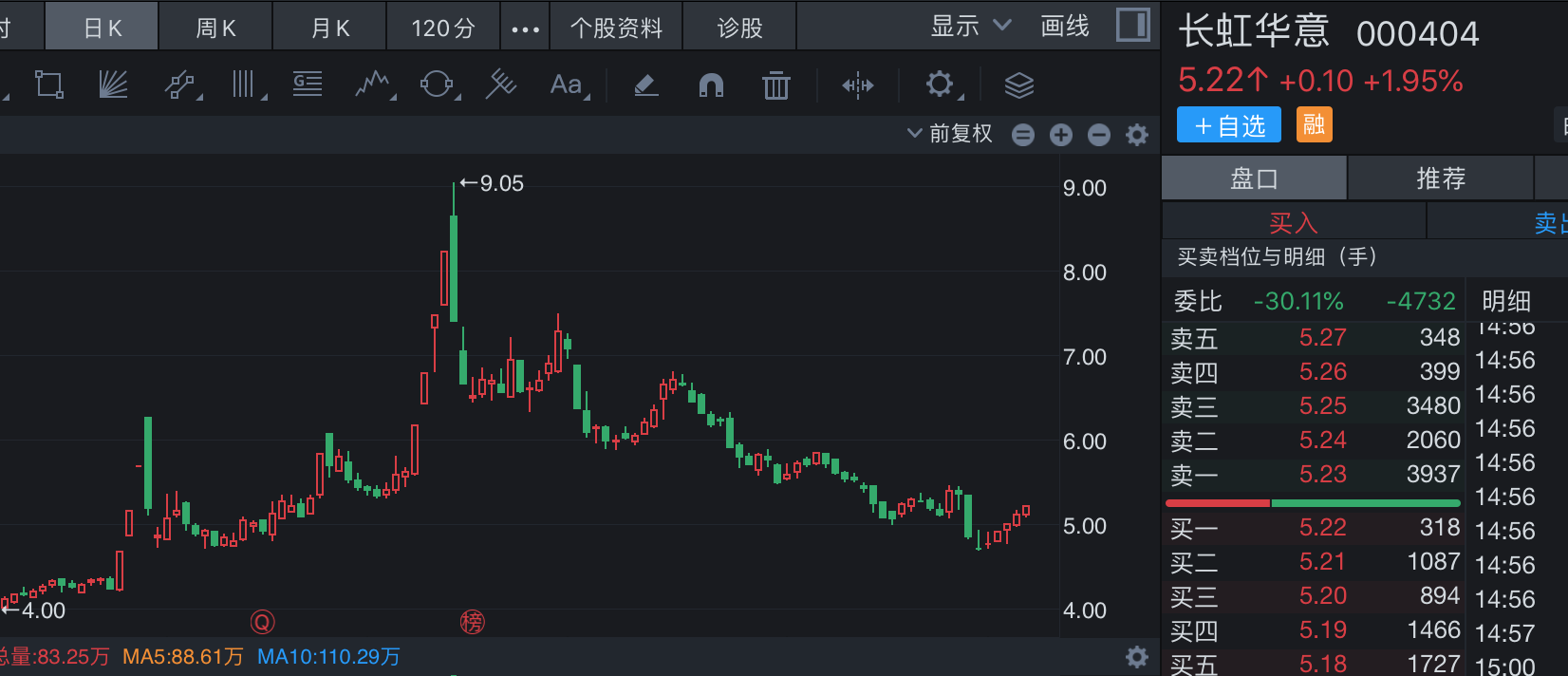Select the rectangle drawing tool
1568x676 pixels.
(48, 85)
